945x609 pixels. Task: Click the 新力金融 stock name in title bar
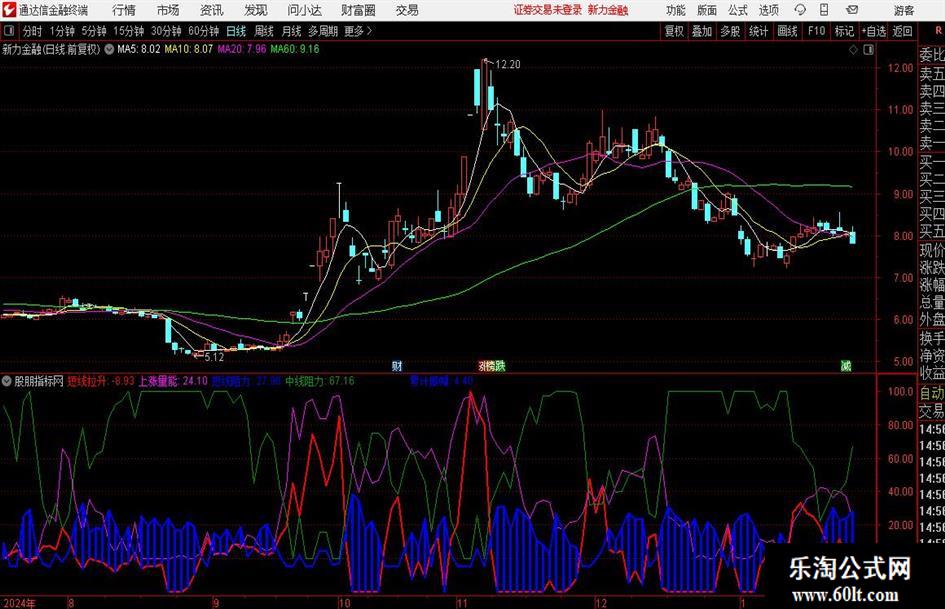tap(608, 10)
